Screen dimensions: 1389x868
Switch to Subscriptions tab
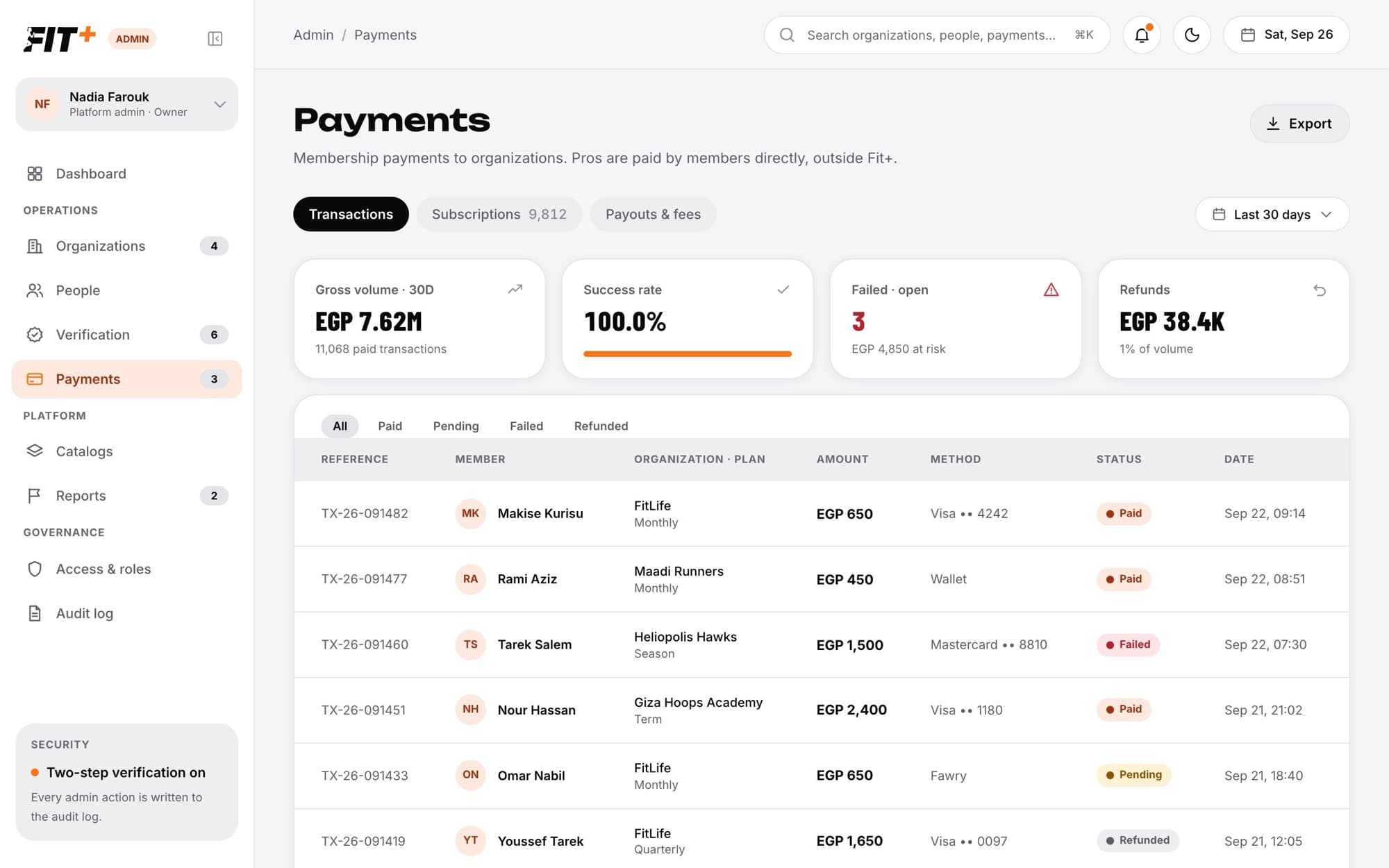coord(499,214)
